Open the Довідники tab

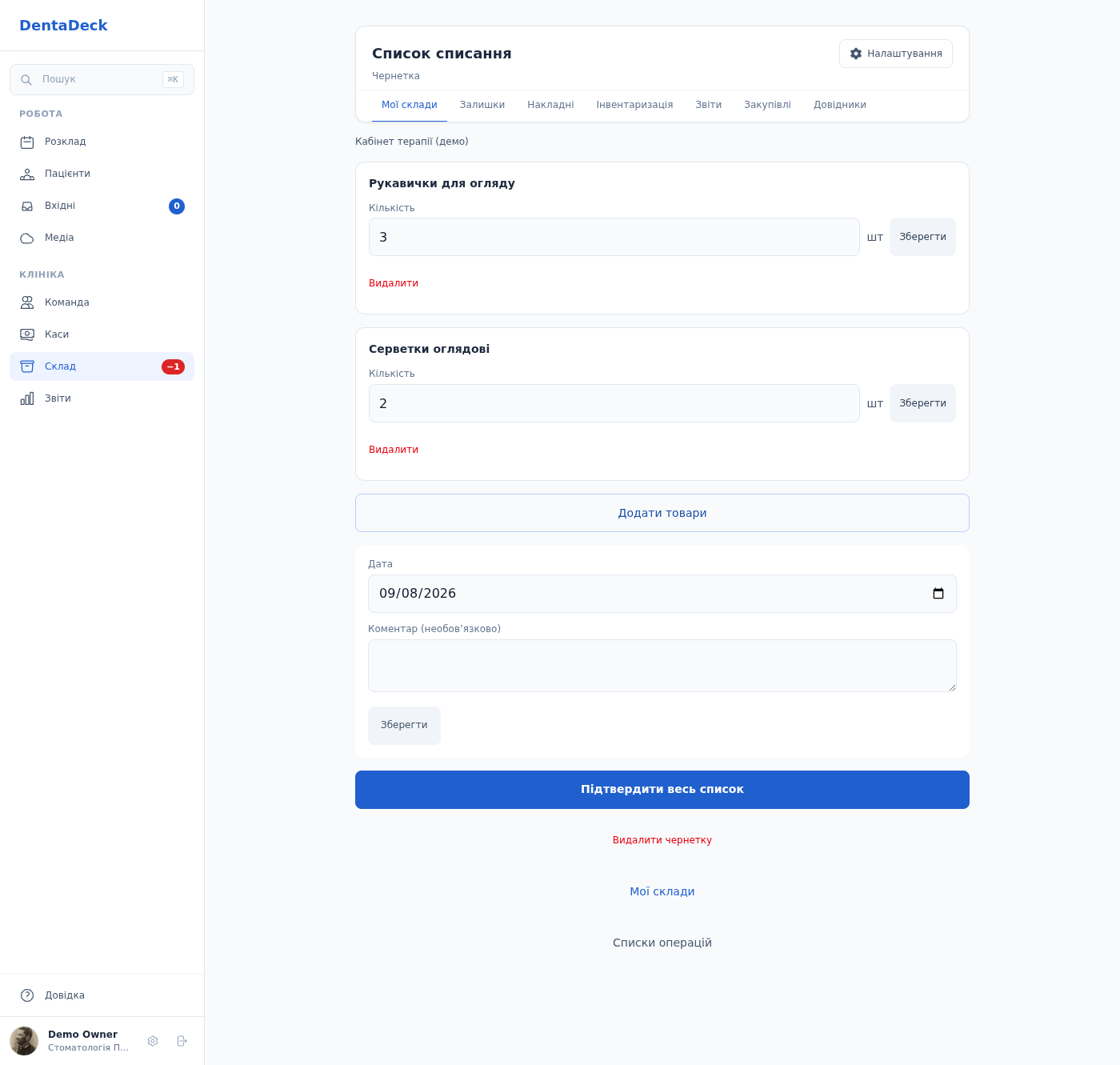pyautogui.click(x=840, y=105)
